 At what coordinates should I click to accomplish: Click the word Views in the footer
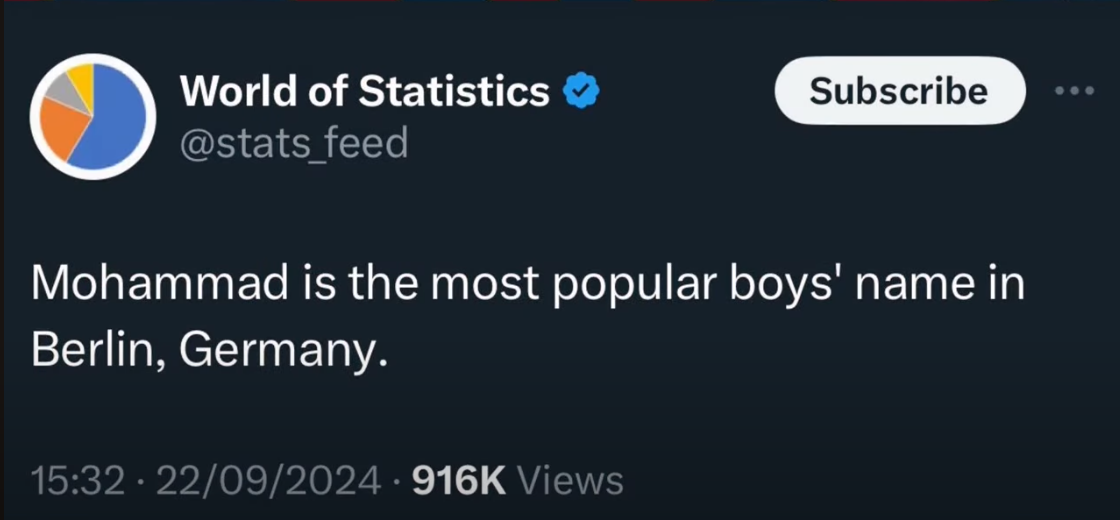tap(572, 481)
